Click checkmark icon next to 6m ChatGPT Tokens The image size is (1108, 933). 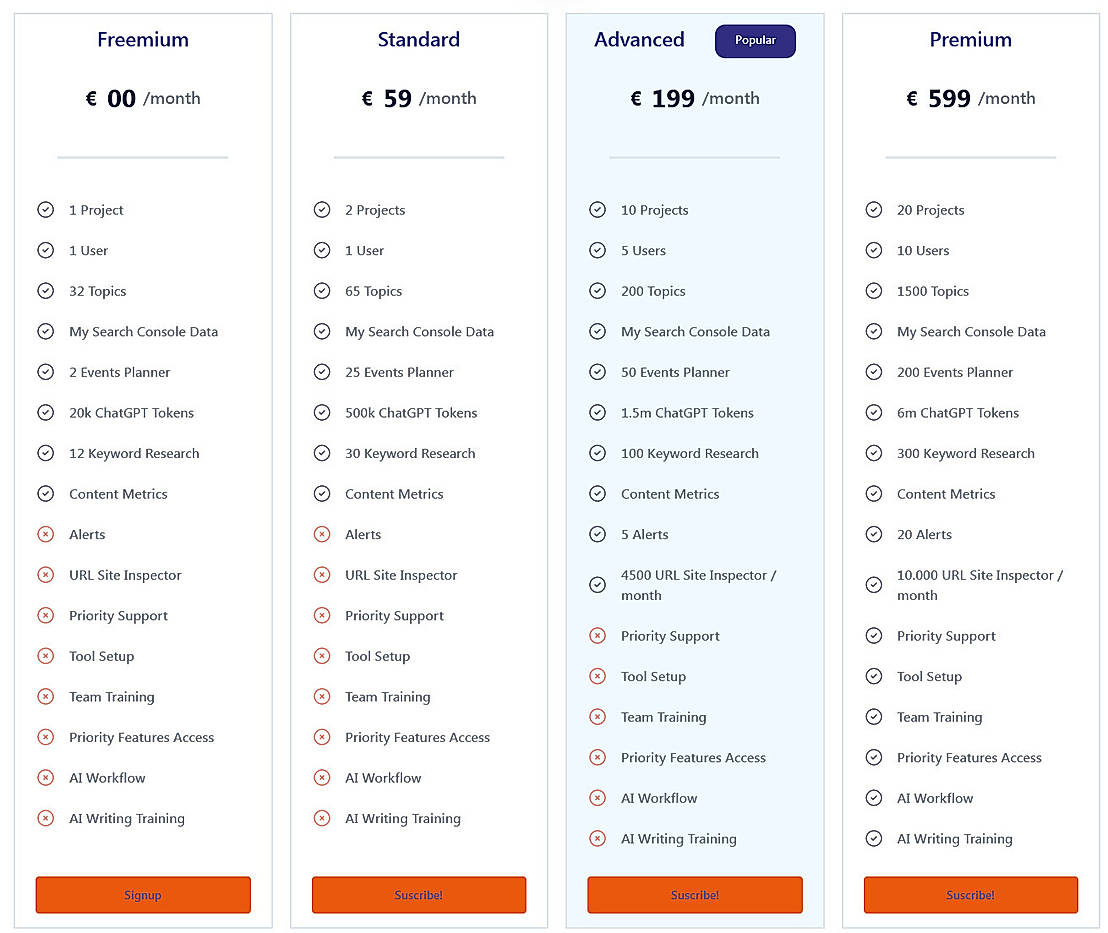click(874, 413)
